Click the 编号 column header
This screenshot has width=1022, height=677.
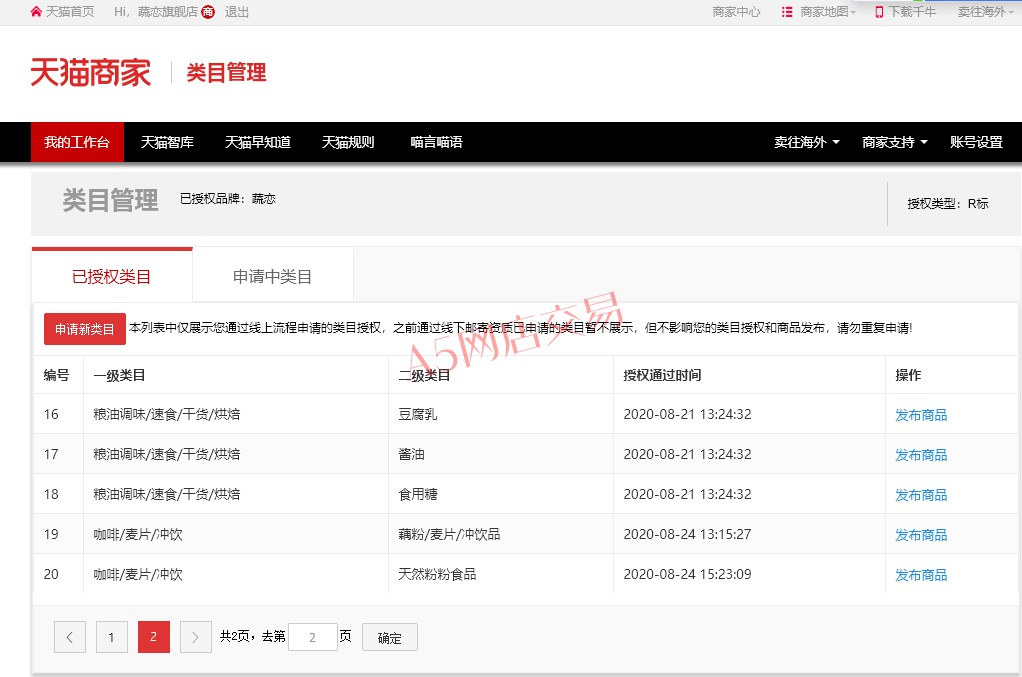57,375
